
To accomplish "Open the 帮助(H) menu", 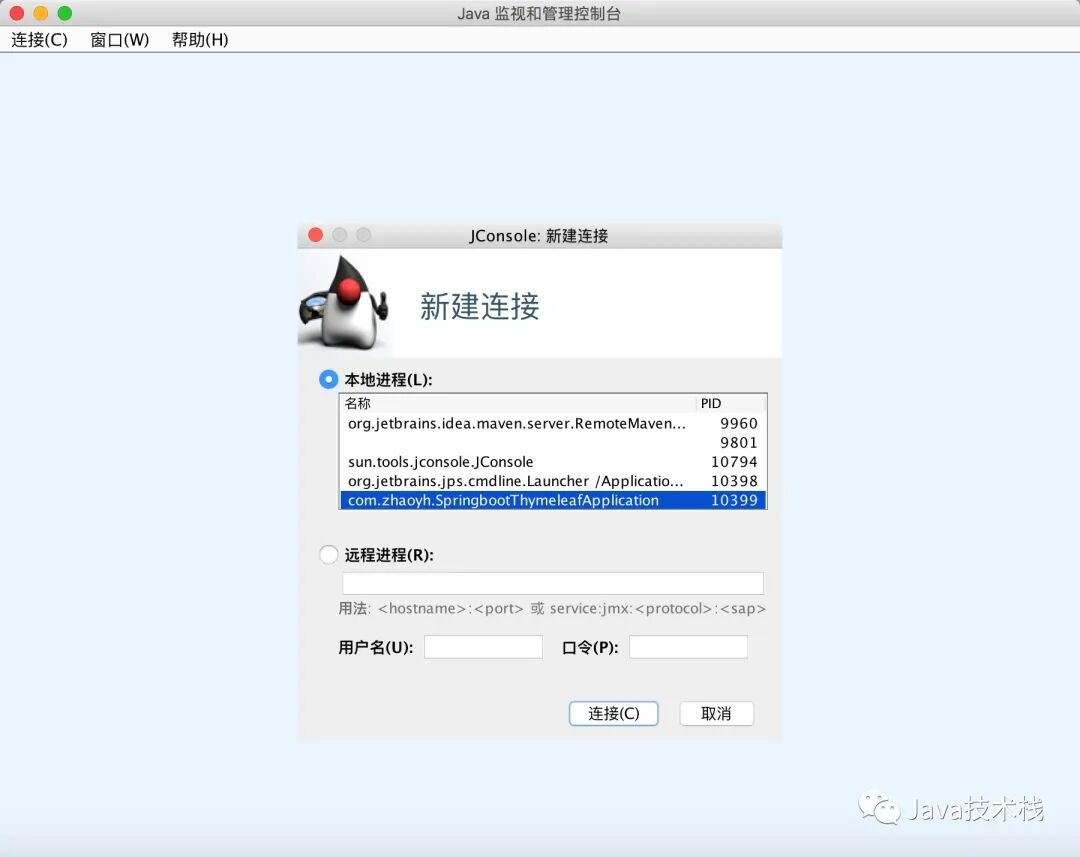I will click(200, 39).
